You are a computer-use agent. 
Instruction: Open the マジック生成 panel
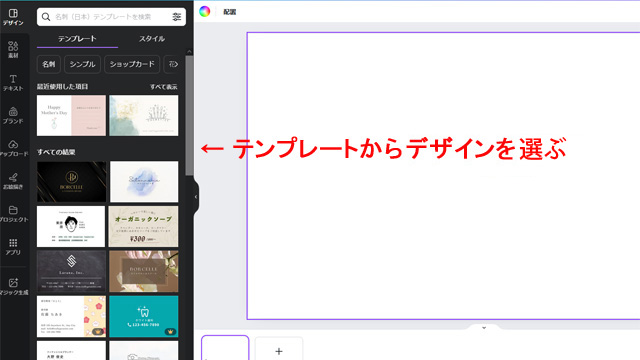pyautogui.click(x=13, y=287)
